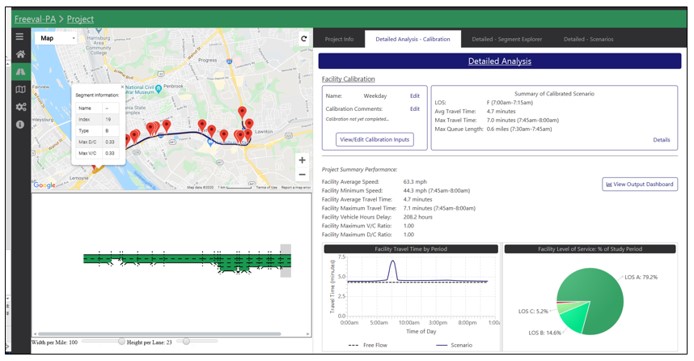The width and height of the screenshot is (694, 361).
Task: Open the hamburger menu in the sidebar
Action: tap(20, 37)
